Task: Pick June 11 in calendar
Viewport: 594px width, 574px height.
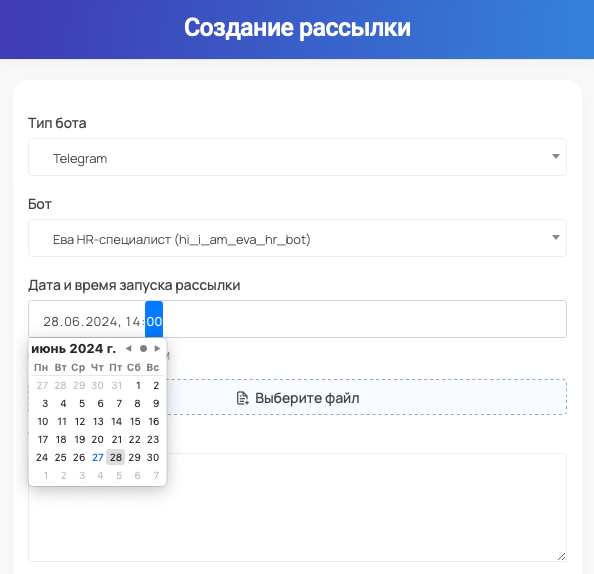Action: click(x=62, y=422)
